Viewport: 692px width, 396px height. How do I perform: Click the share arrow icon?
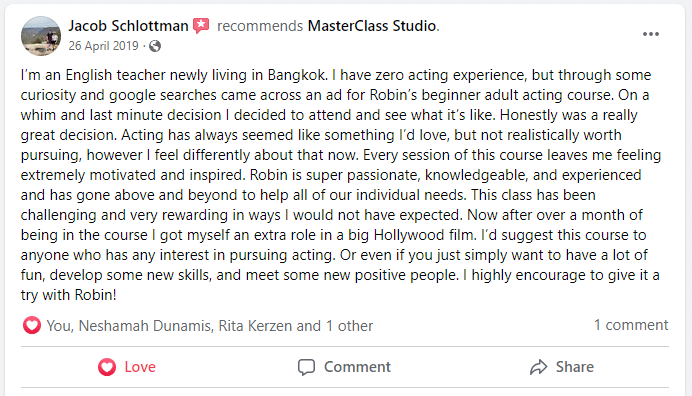538,367
